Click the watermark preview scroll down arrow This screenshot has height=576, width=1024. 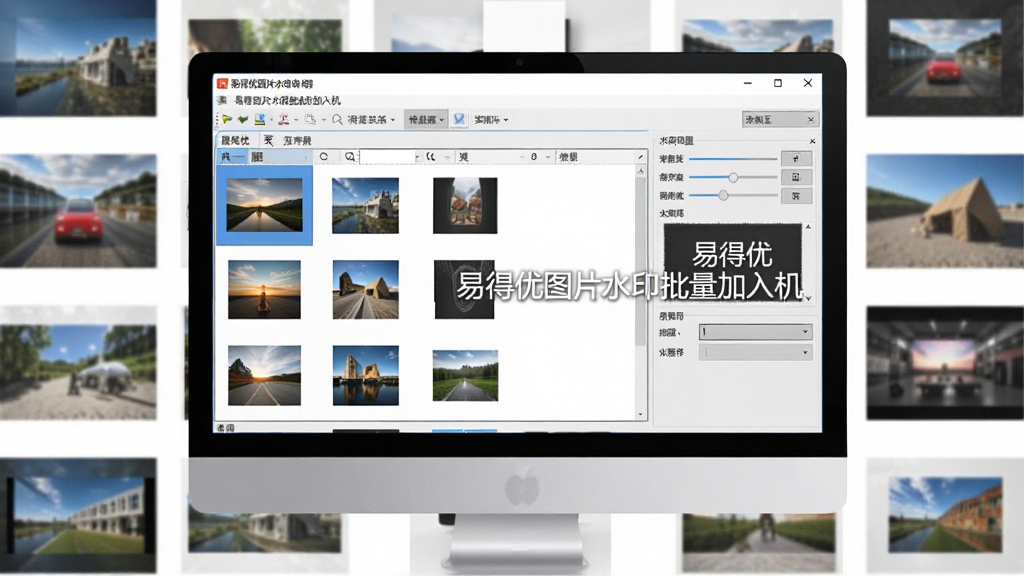point(808,298)
